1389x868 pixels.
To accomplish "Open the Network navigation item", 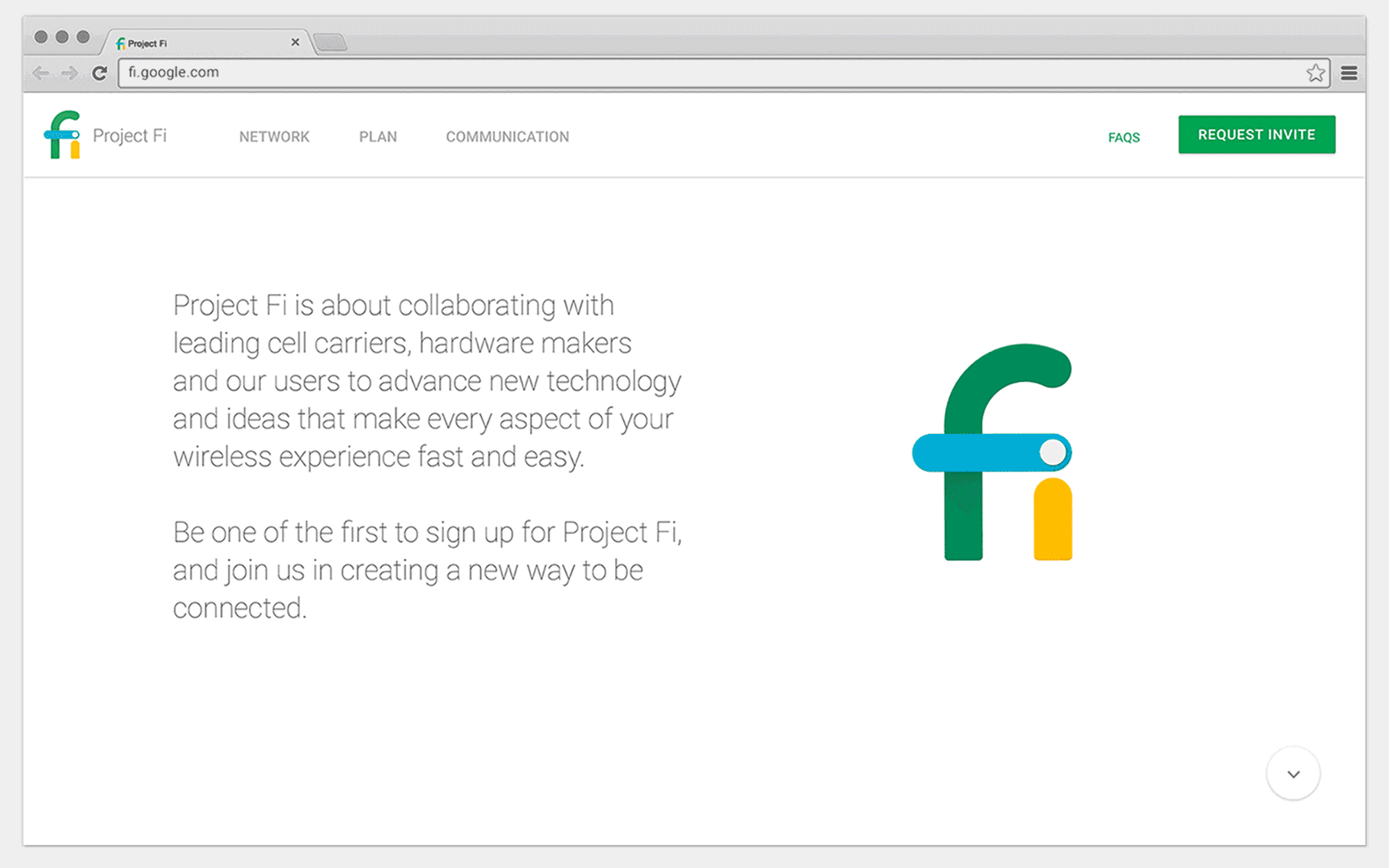I will point(274,137).
